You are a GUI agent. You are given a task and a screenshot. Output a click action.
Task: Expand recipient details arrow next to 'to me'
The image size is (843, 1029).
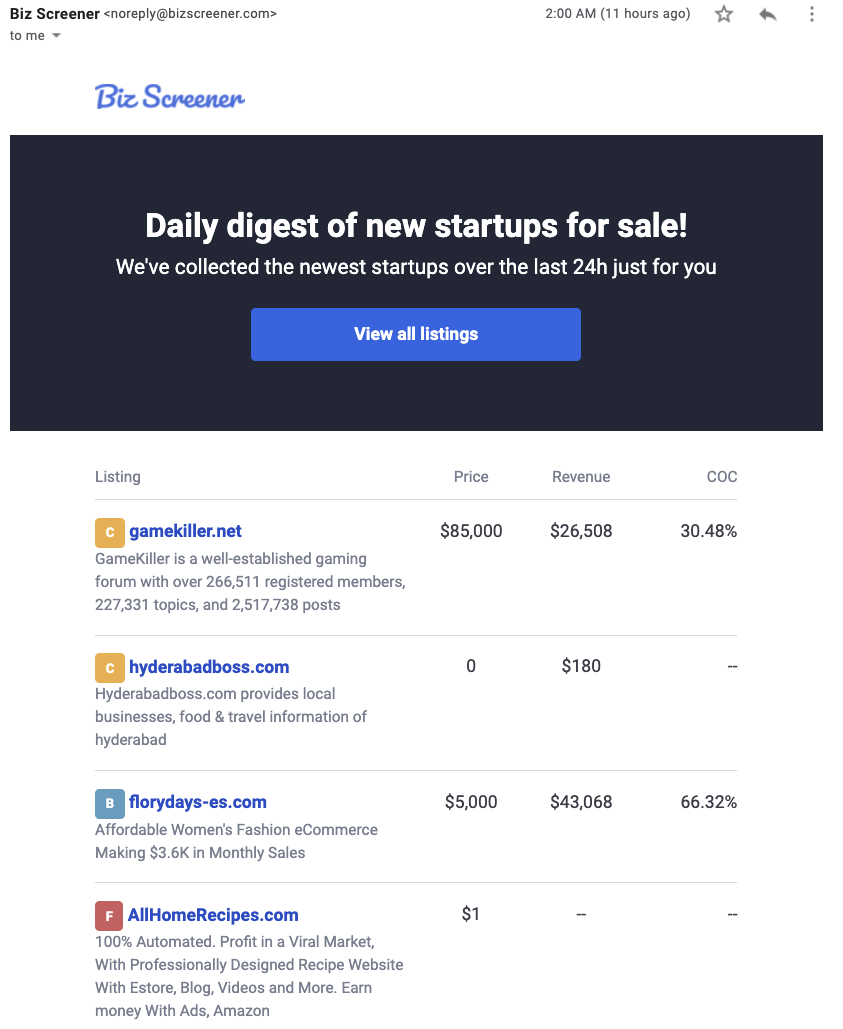pos(56,36)
